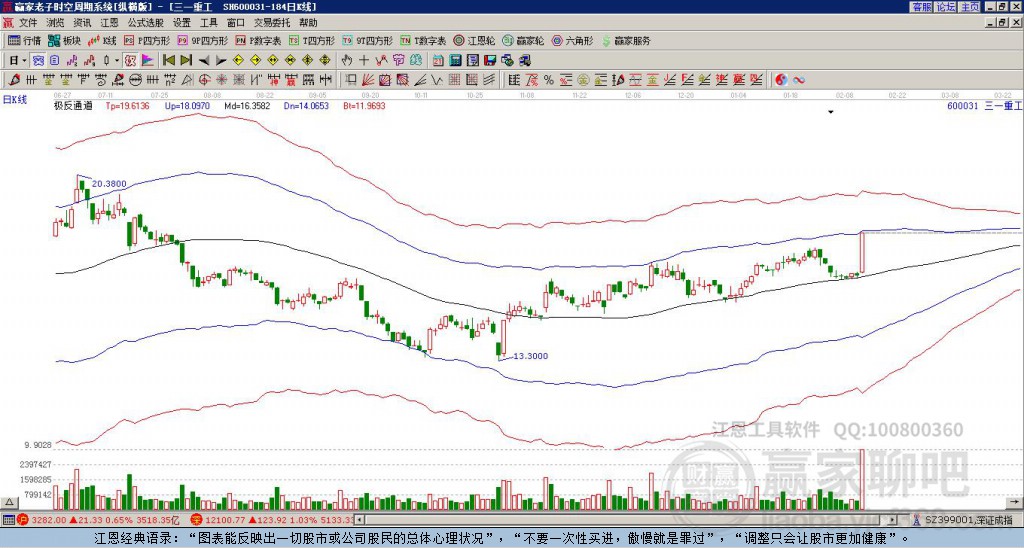
Task: Click the protractor angle tool
Action: pos(187,80)
